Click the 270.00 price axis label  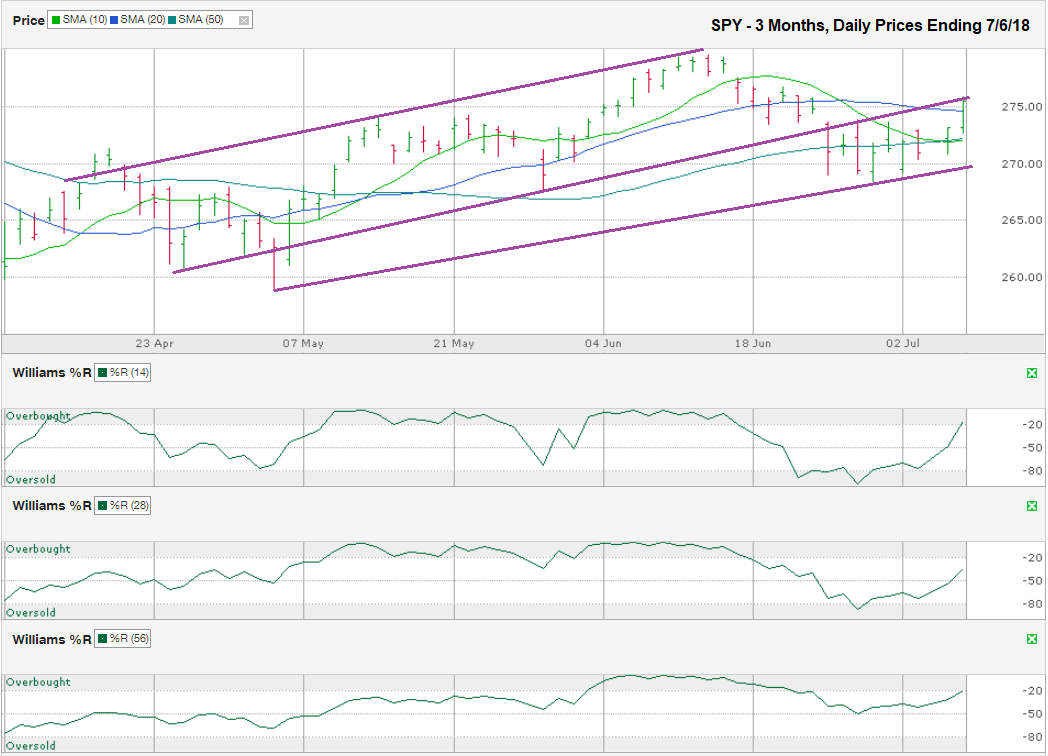click(1021, 164)
